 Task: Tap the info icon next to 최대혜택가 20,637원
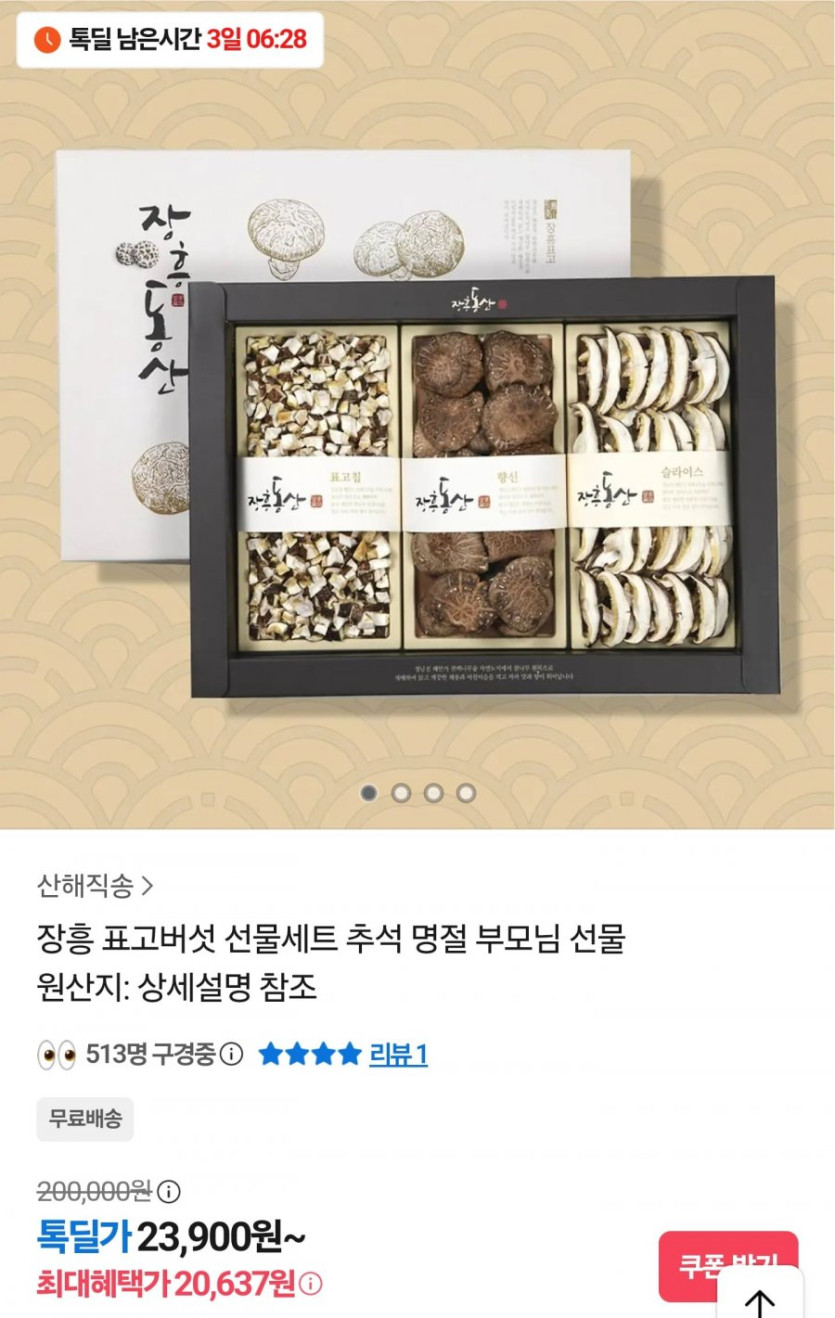[311, 1283]
